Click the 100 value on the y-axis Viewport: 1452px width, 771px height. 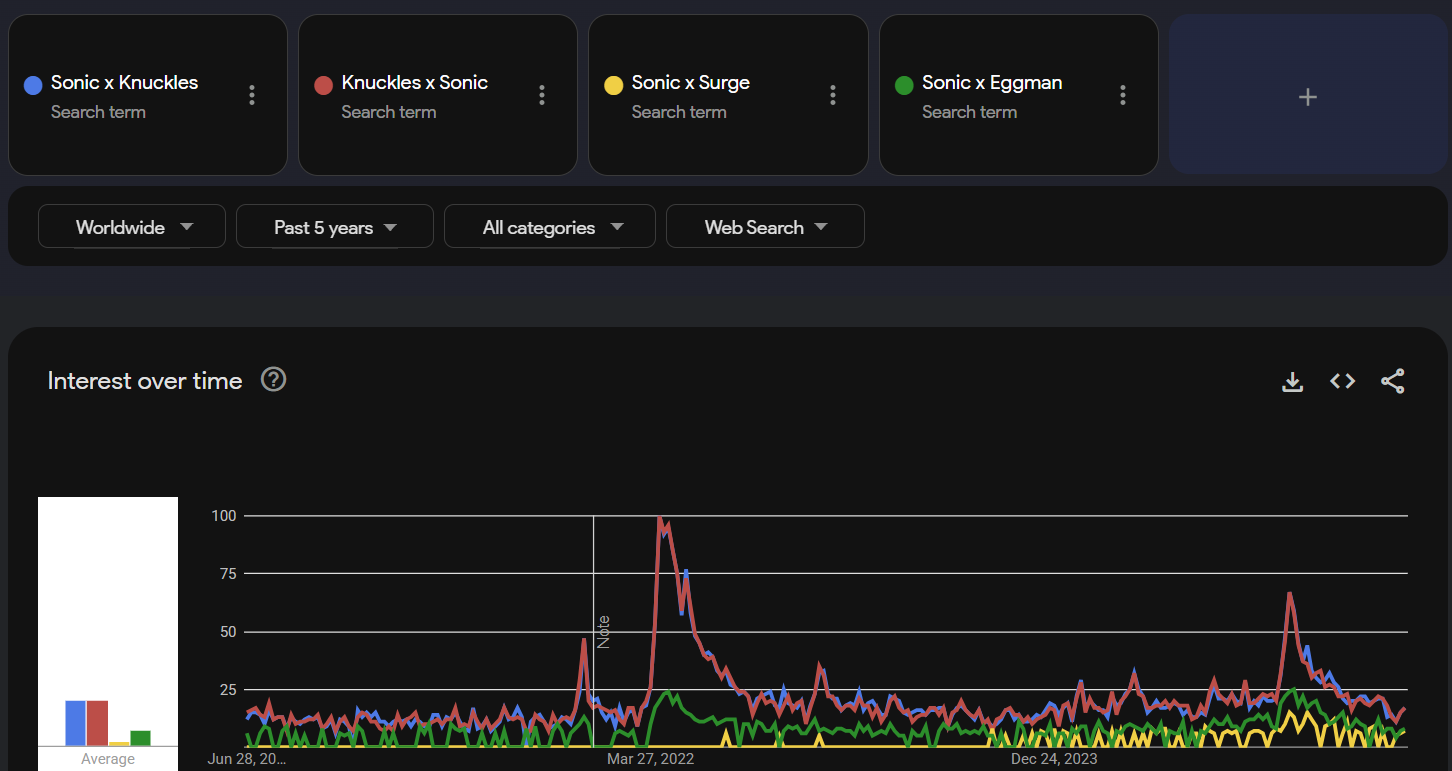[x=224, y=516]
